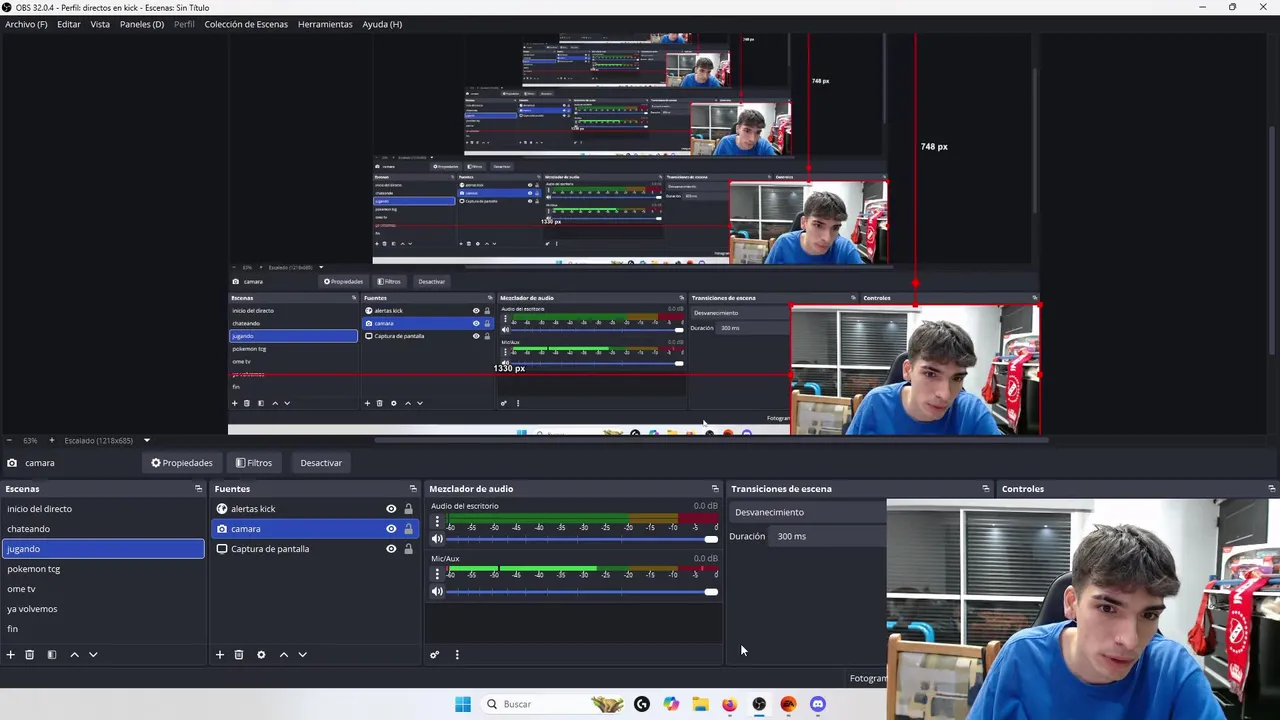Mute the Mic/Aux channel
The width and height of the screenshot is (1280, 720).
437,591
